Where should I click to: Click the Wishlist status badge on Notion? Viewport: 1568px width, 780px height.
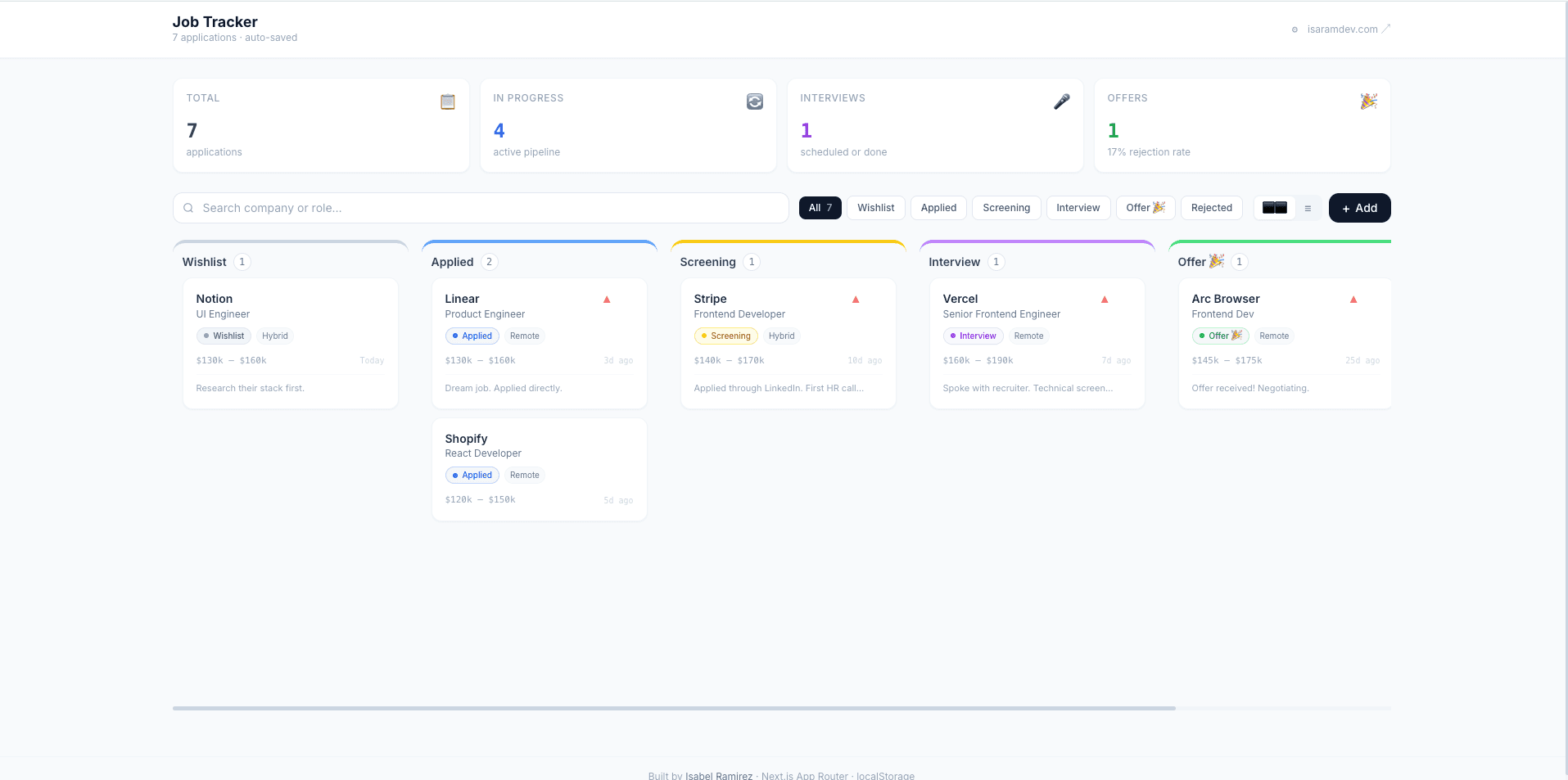[224, 336]
